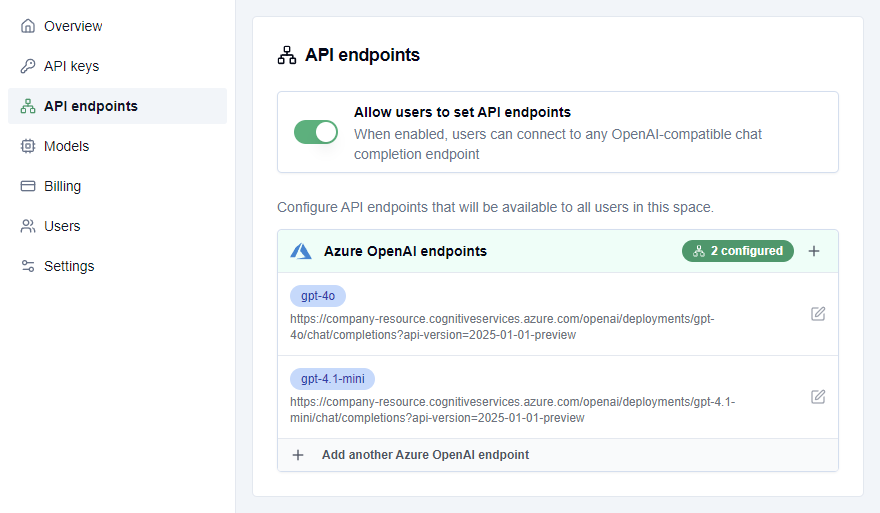This screenshot has height=513, width=880.
Task: Click the Settings sliders icon in sidebar
Action: [x=28, y=266]
